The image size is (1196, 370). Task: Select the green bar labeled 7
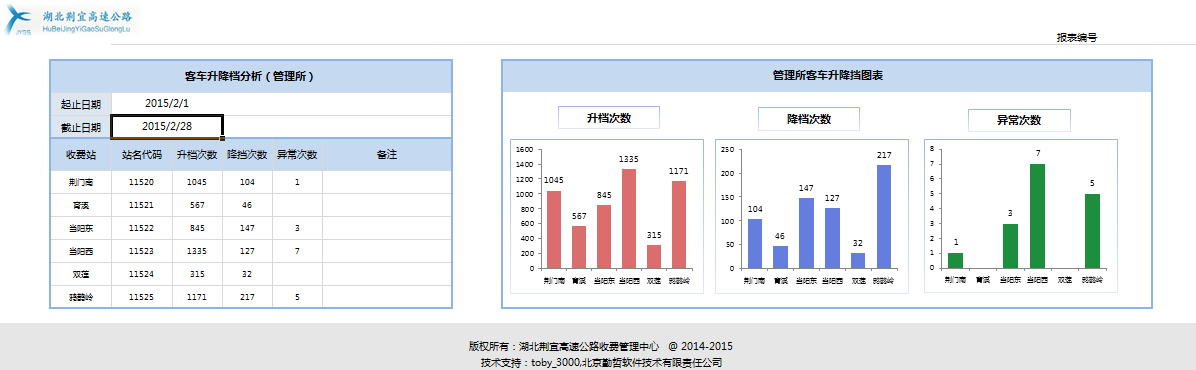click(x=1037, y=216)
